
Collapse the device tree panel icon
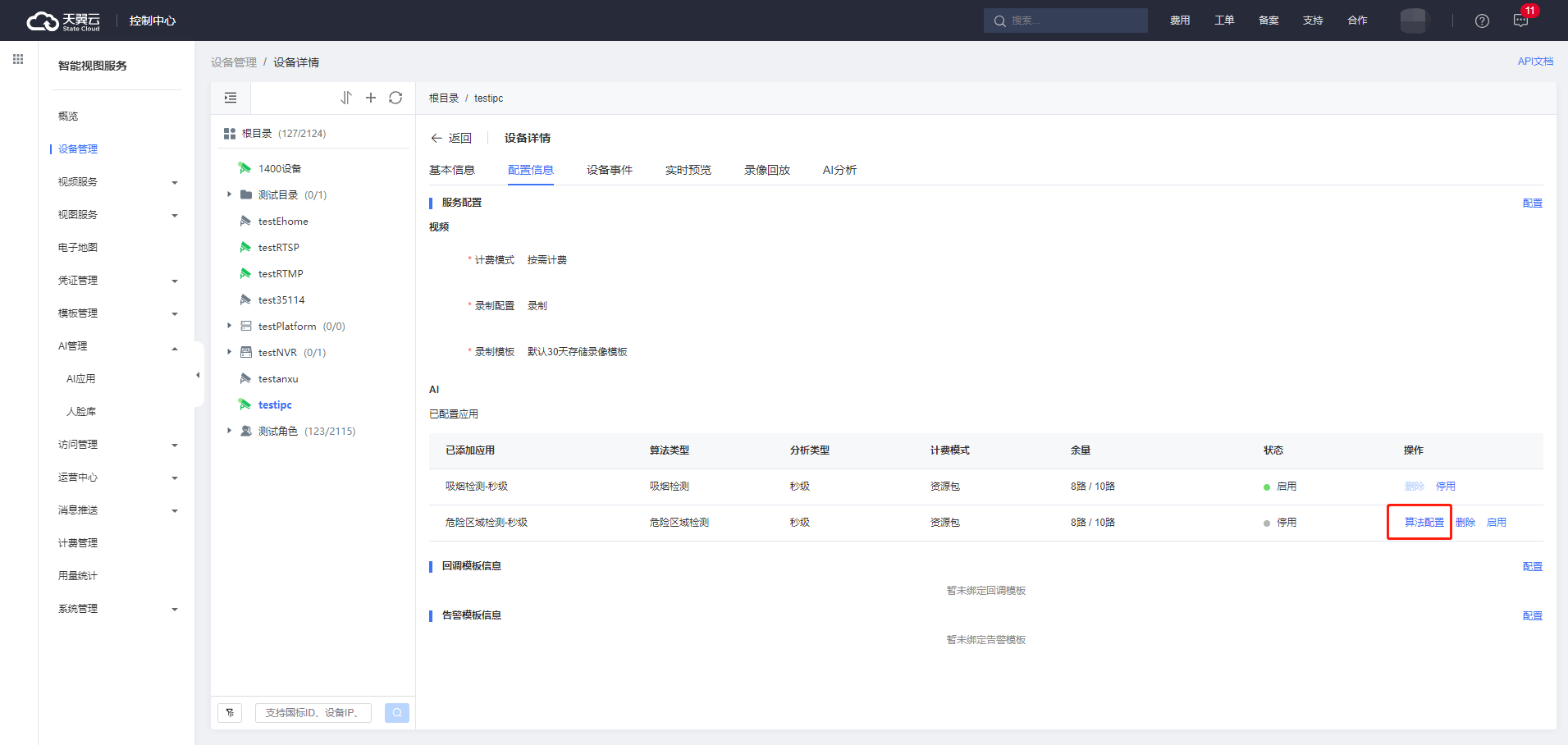click(x=231, y=98)
